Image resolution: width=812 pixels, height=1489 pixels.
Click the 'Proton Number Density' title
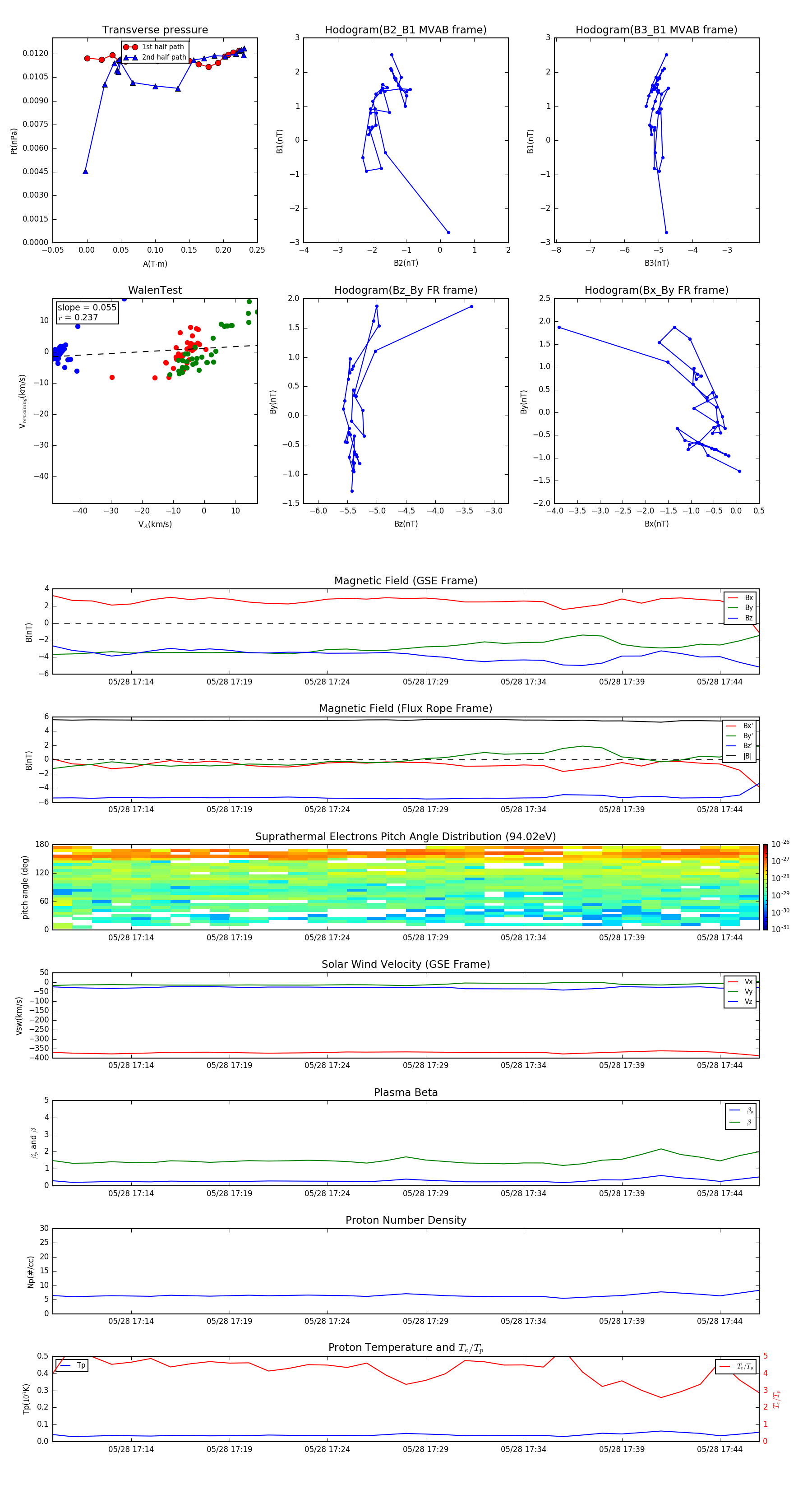click(x=406, y=1220)
